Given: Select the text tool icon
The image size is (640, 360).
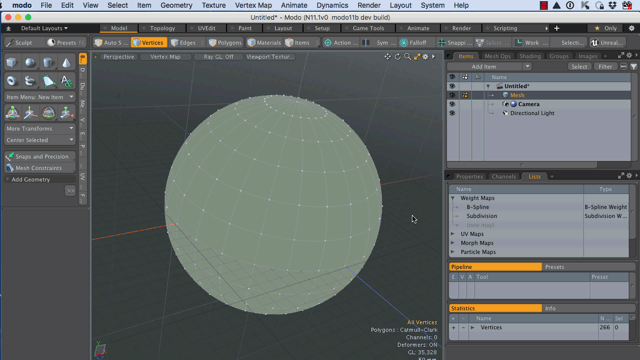Looking at the screenshot, I should pos(66,81).
